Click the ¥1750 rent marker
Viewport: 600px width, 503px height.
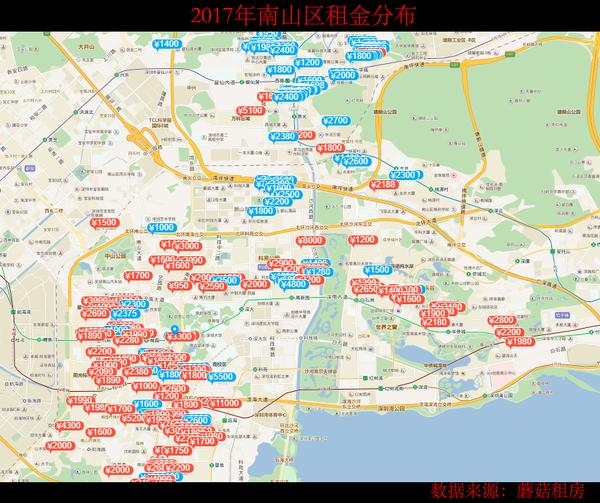pos(178,451)
